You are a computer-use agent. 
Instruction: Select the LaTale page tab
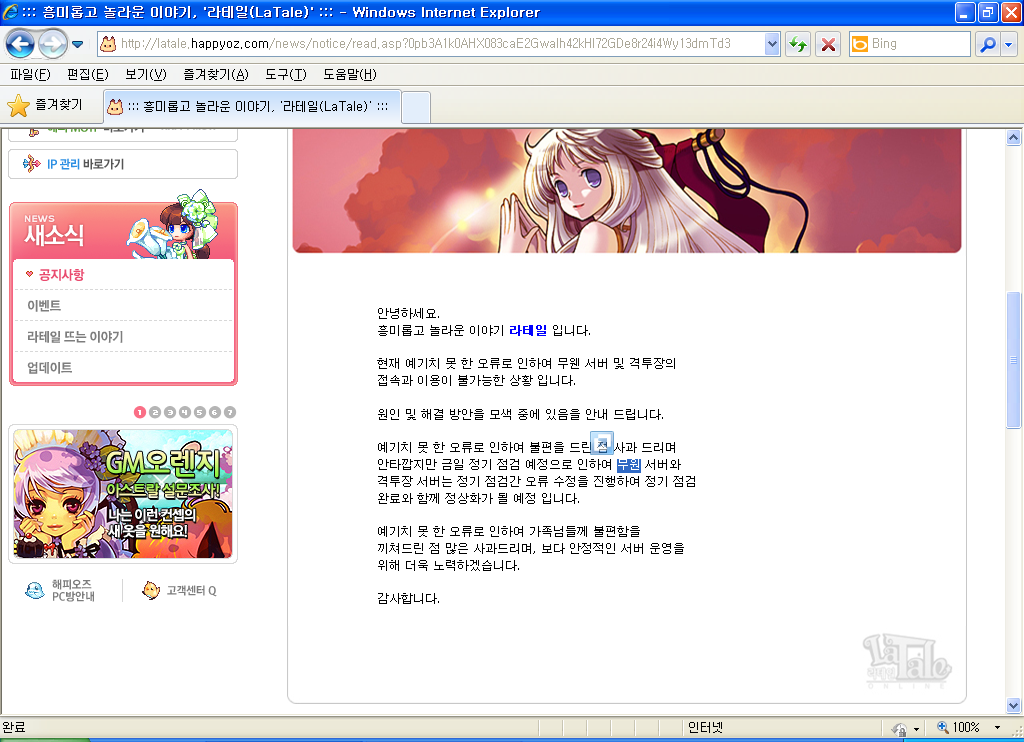tap(252, 106)
